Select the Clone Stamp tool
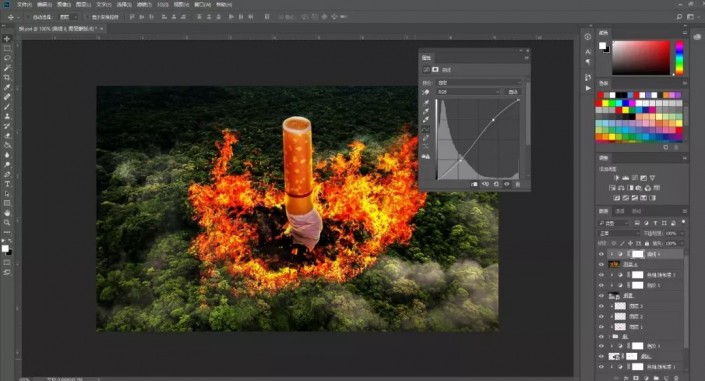 7,116
